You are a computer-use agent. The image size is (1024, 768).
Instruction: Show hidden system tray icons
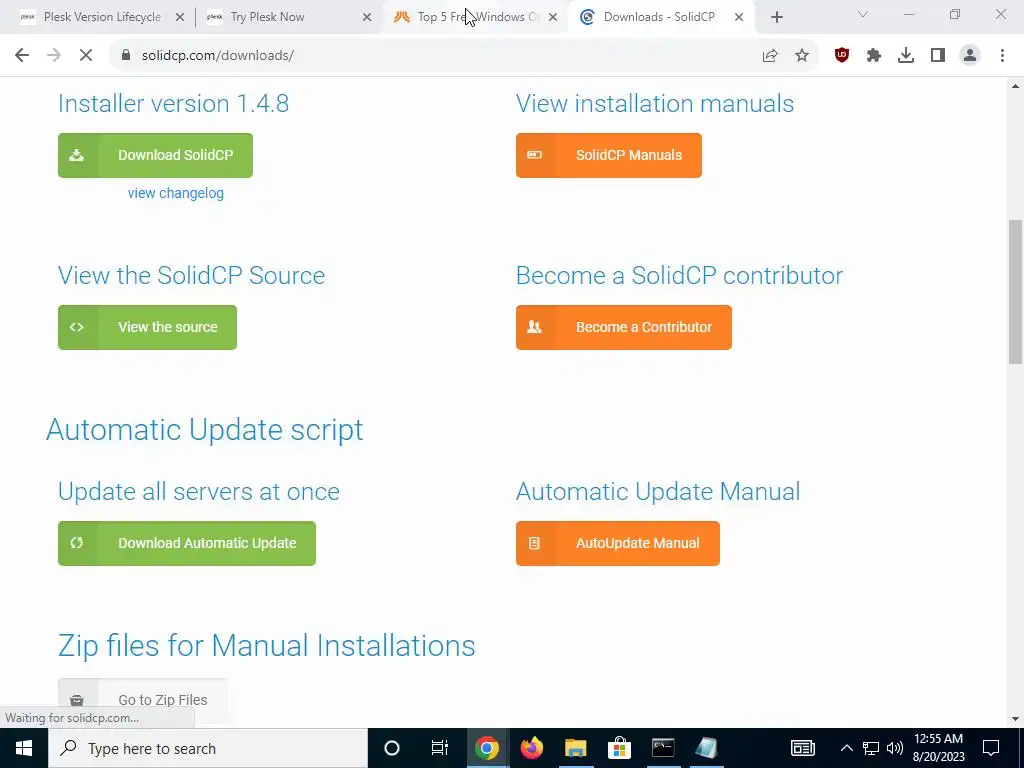pyautogui.click(x=846, y=748)
